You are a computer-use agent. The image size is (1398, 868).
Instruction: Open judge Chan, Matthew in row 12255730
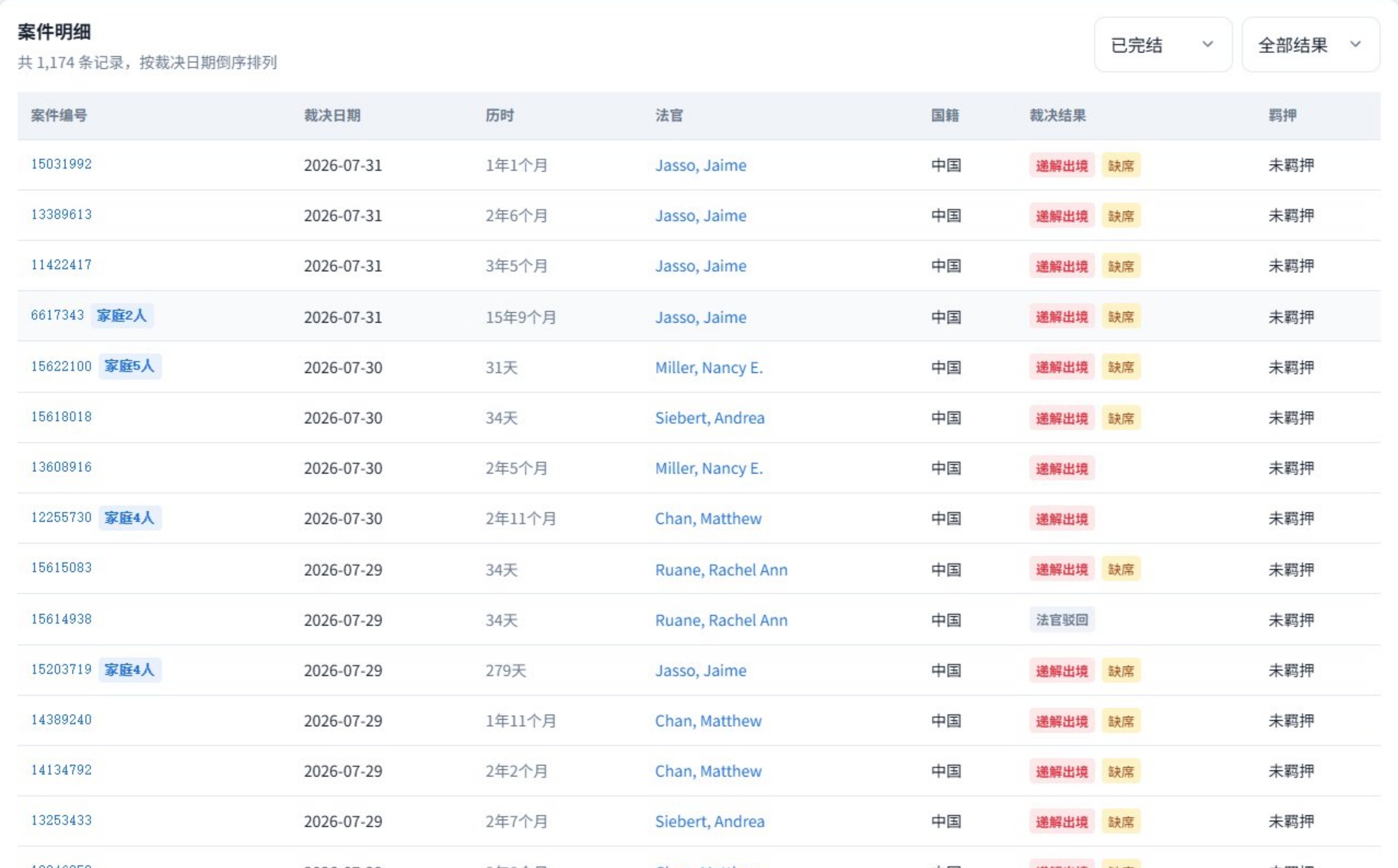(709, 519)
